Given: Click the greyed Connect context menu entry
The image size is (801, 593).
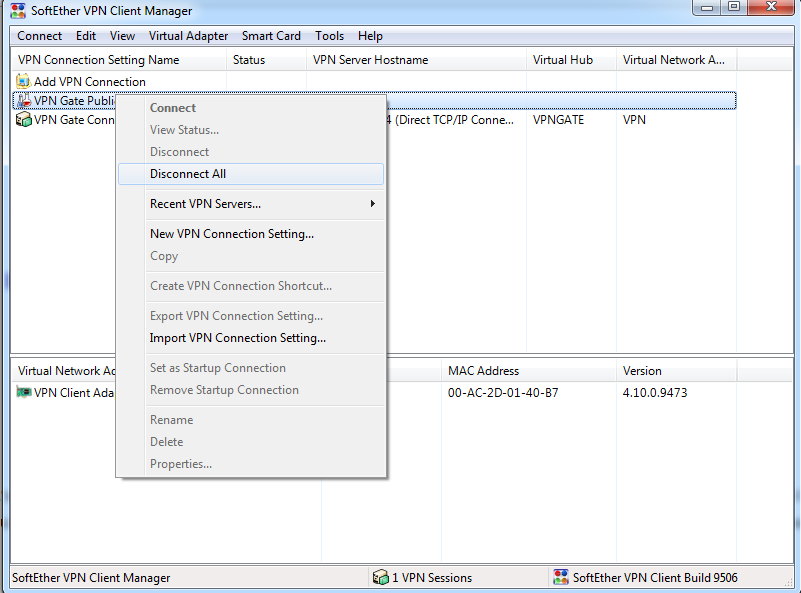Looking at the screenshot, I should (x=251, y=108).
